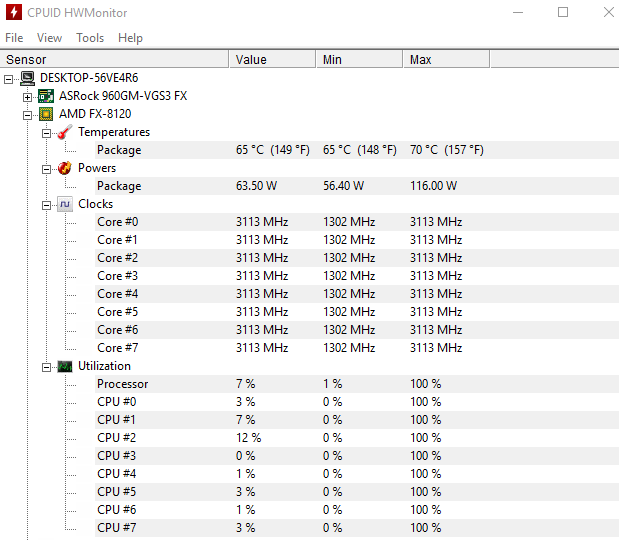619x540 pixels.
Task: Expand the ASRock 960GM-VGS3 FX node
Action: point(27,97)
